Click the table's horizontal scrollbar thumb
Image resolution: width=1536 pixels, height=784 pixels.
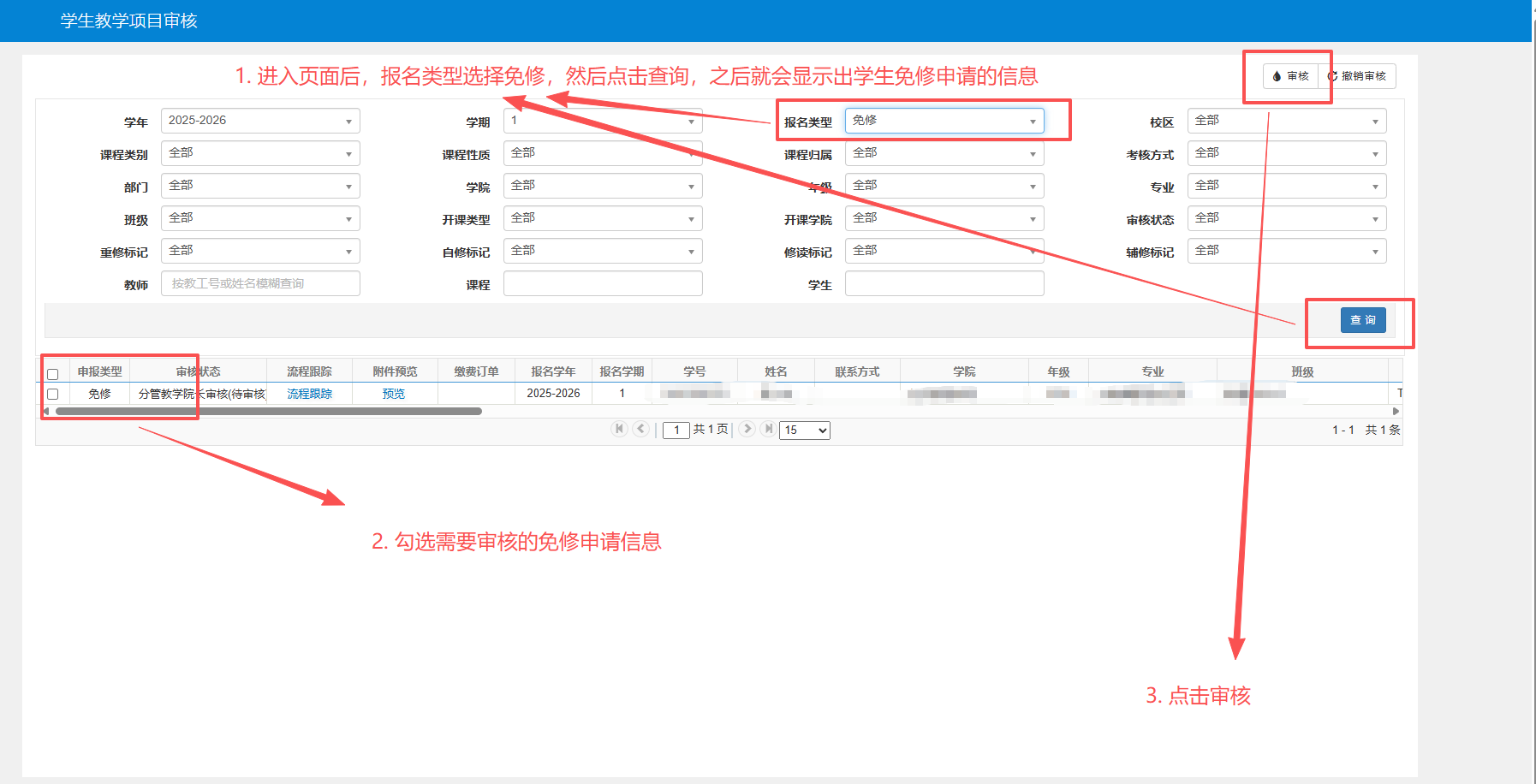268,412
